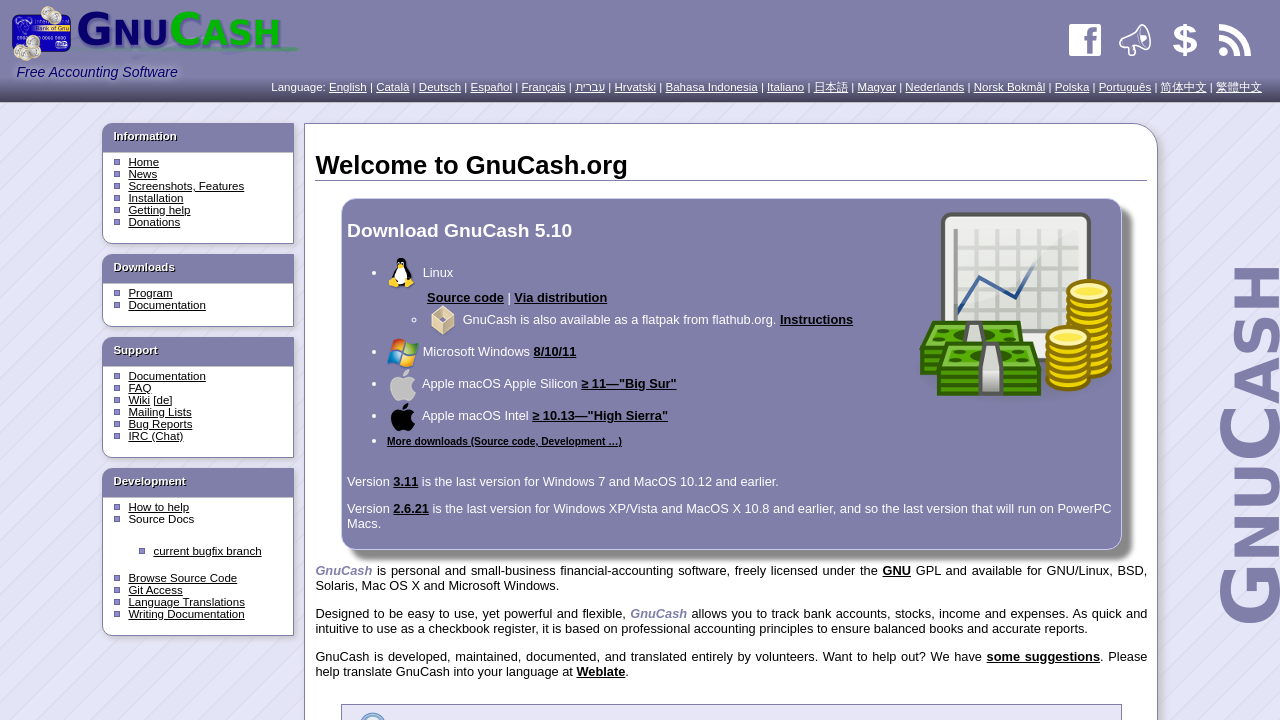1280x720 pixels.
Task: Open version 3.11 link
Action: pos(405,482)
